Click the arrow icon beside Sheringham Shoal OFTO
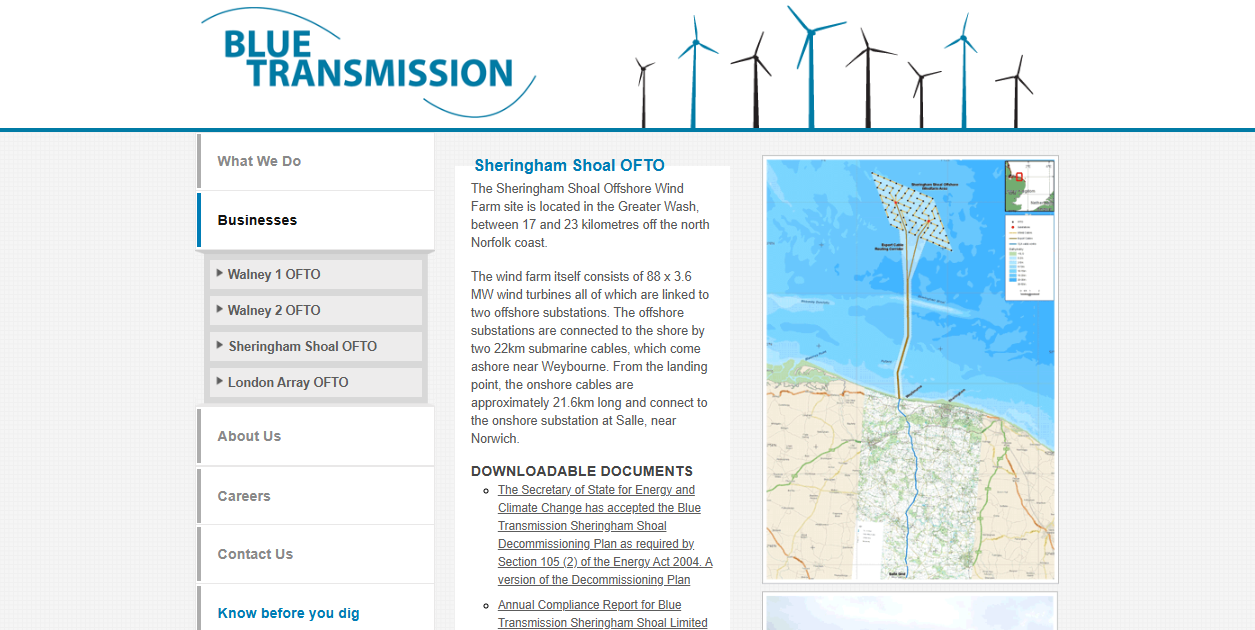Screen dimensions: 1255x630 pos(218,345)
